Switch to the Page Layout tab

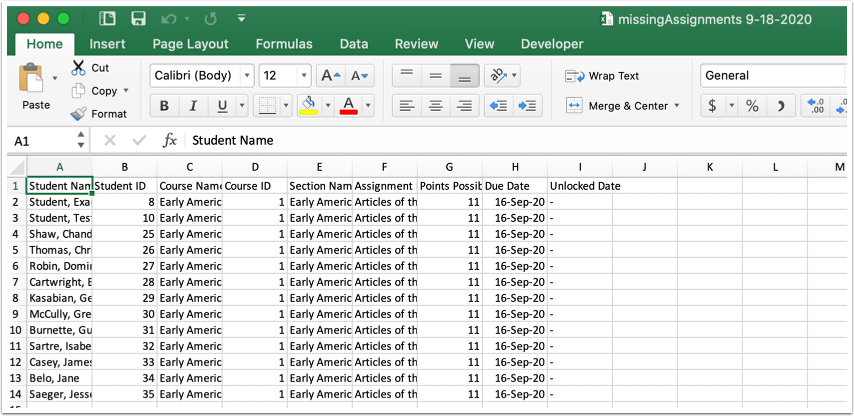pyautogui.click(x=191, y=44)
